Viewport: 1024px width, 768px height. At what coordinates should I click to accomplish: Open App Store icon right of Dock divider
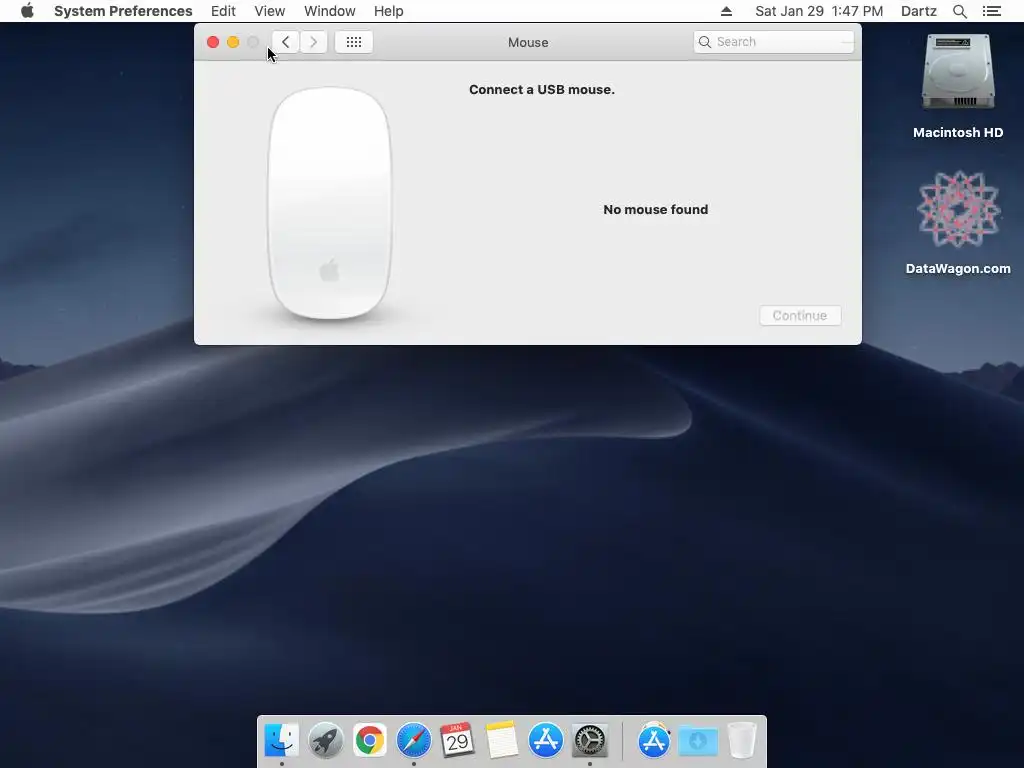coord(654,740)
